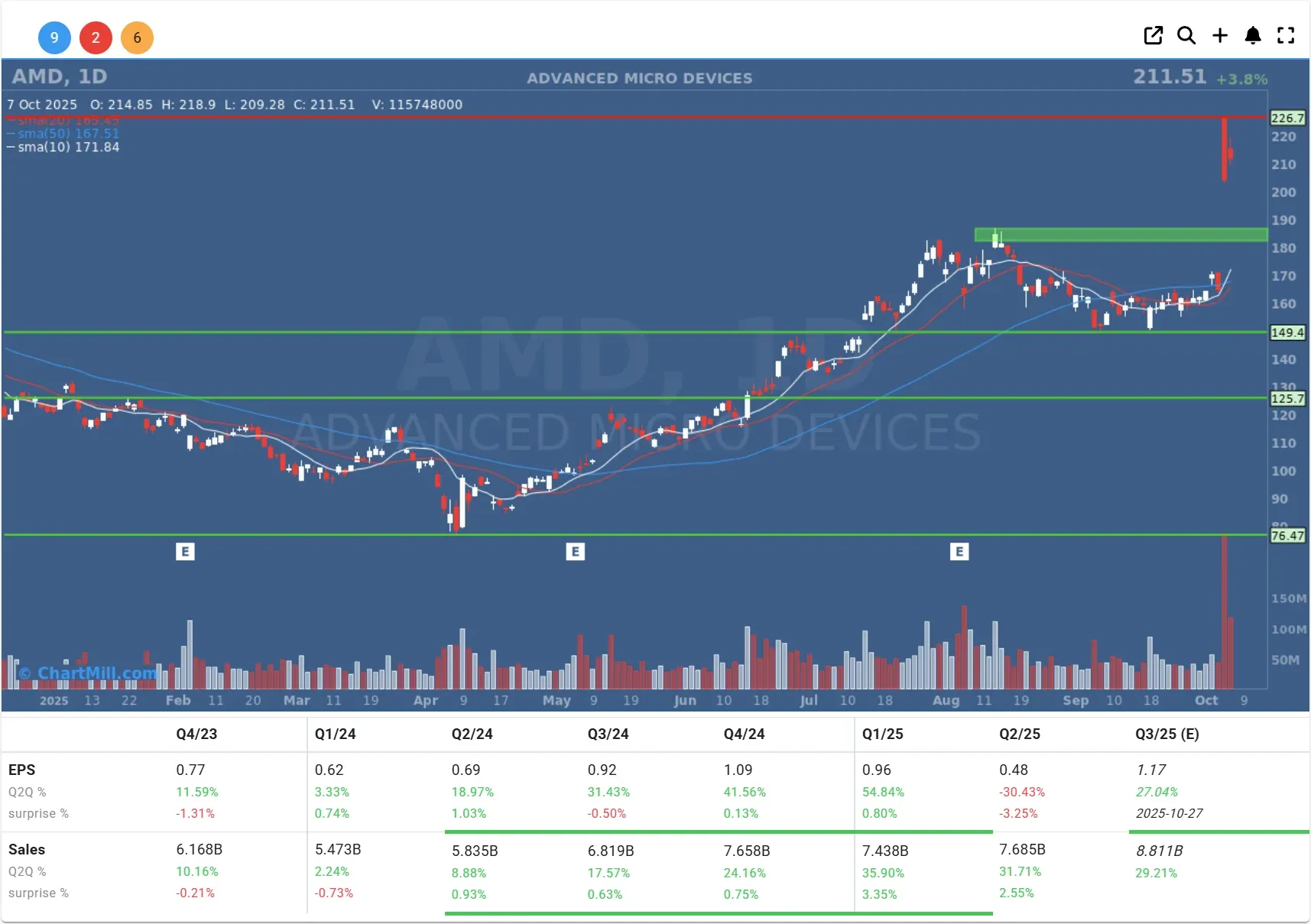
Task: Click the green resistance zone rectangle
Action: 1121,235
